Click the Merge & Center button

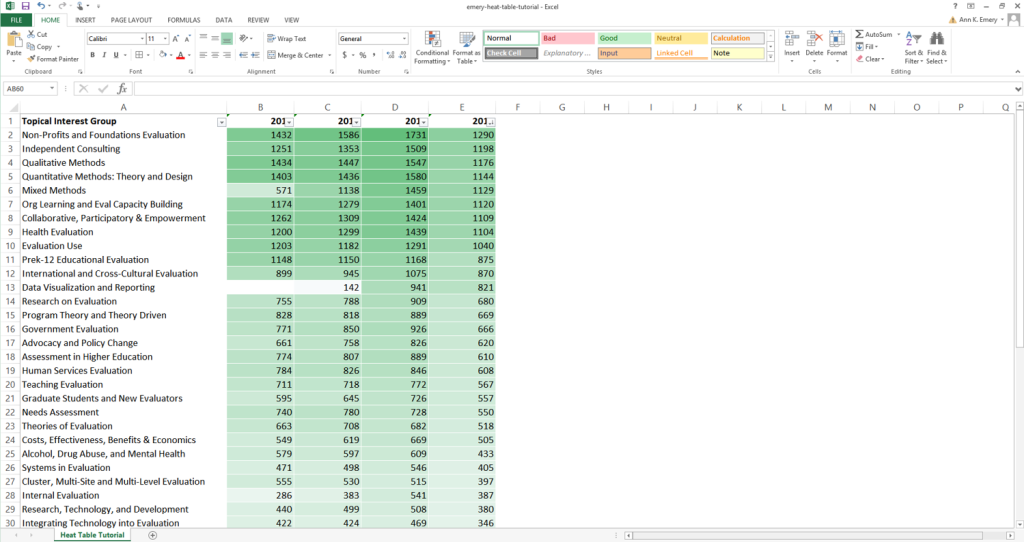click(x=296, y=55)
